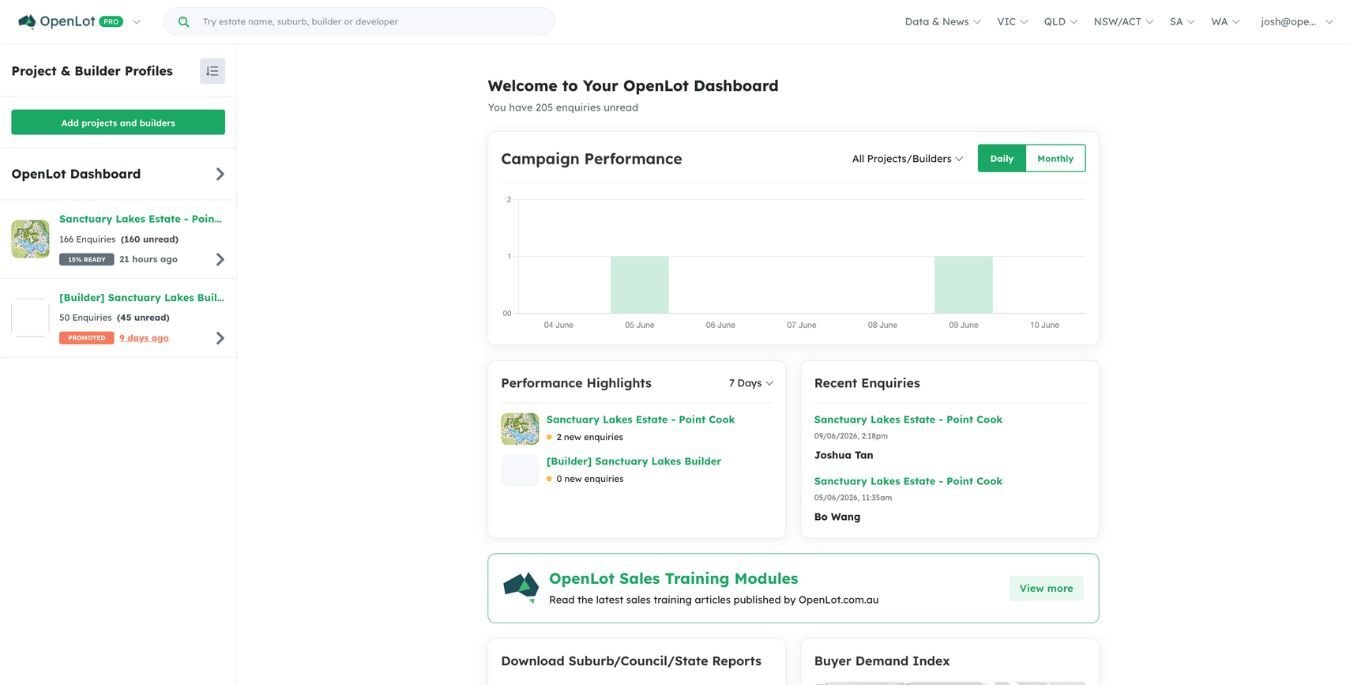This screenshot has width=1350, height=685.
Task: Click the name Bo Wang
Action: [x=837, y=517]
